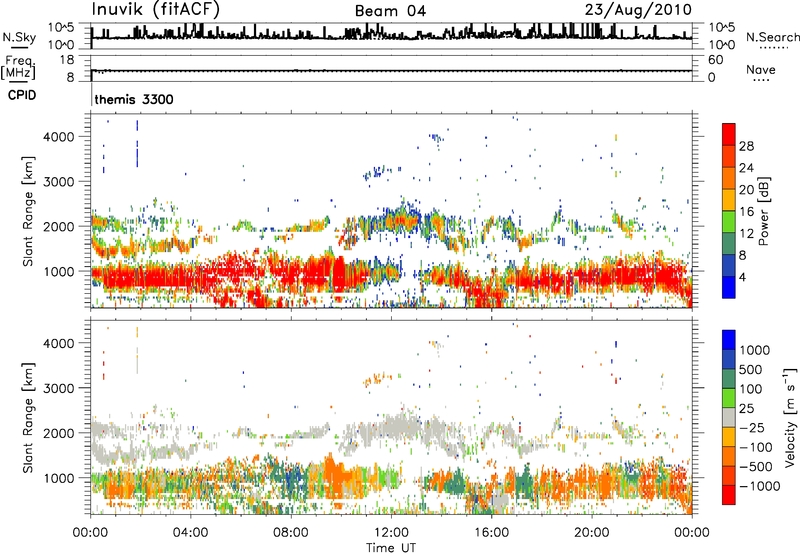Click the "04:00" time tick label
Screen dimensions: 800x554
[x=190, y=533]
